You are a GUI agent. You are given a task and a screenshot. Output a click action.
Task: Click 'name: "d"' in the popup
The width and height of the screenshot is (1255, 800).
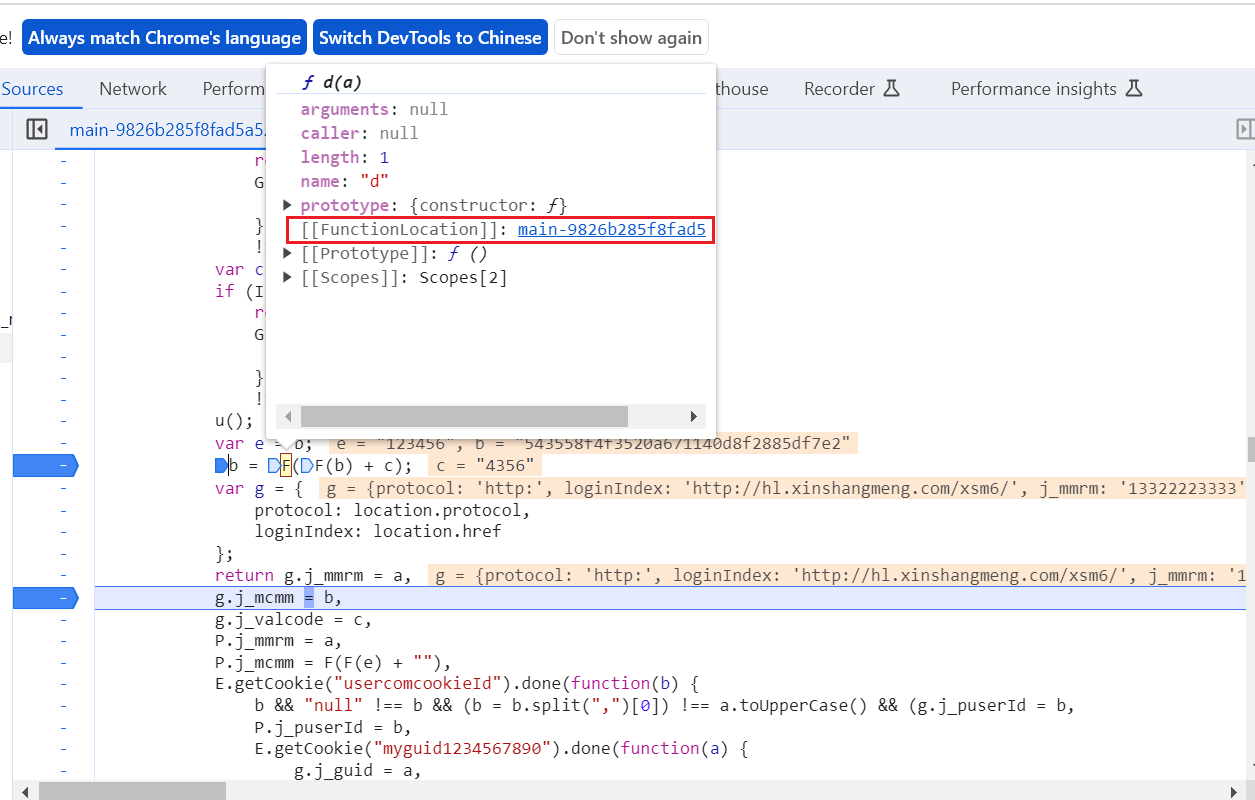344,181
